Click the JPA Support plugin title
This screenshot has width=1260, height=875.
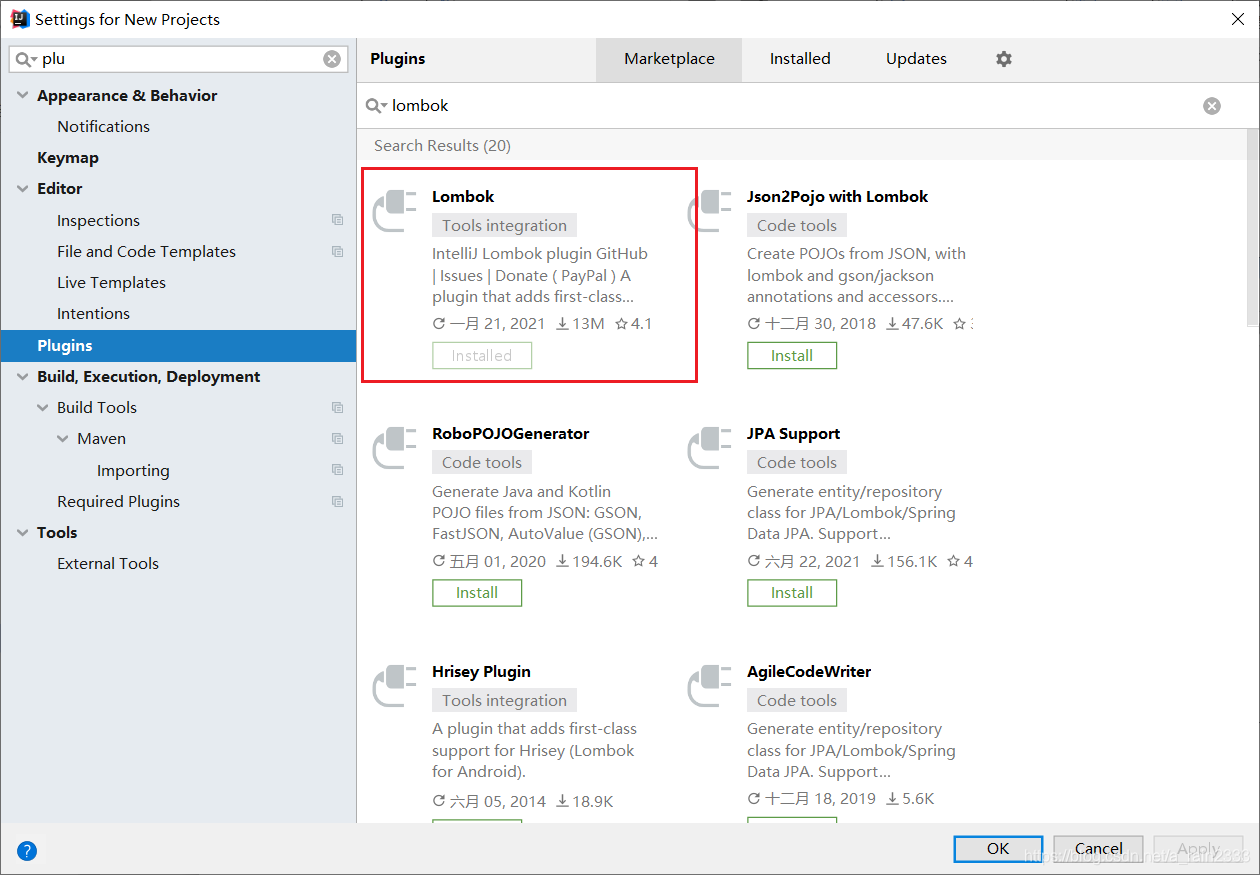tap(793, 434)
